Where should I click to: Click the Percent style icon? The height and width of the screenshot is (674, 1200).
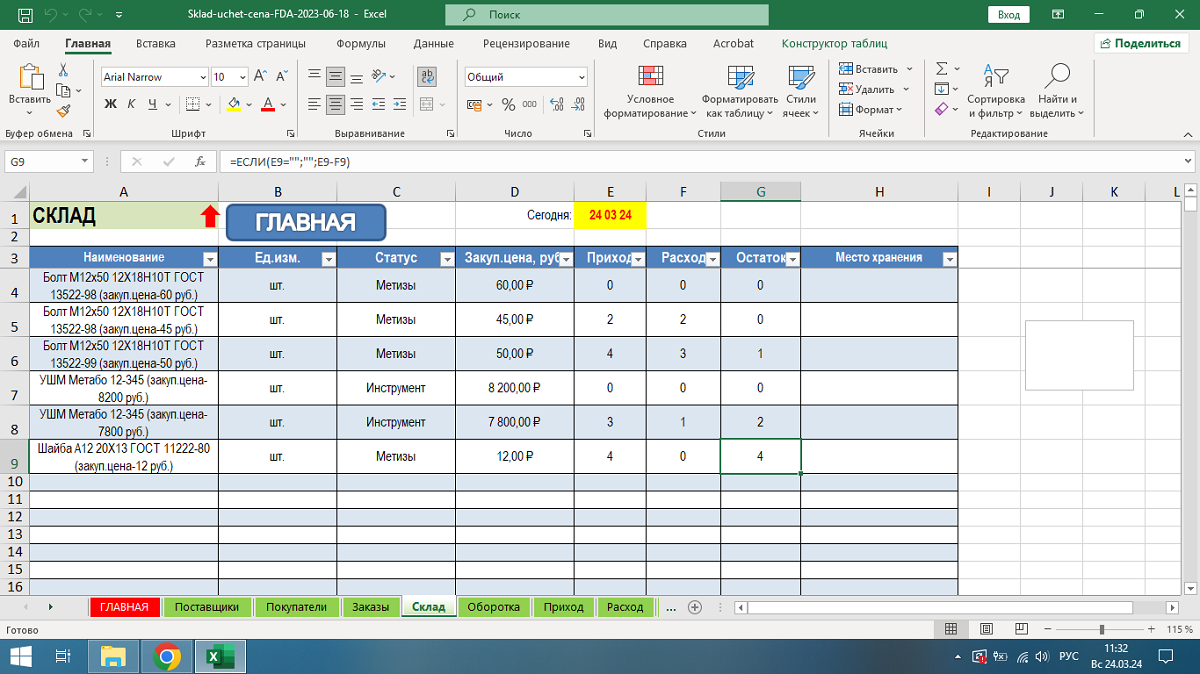pyautogui.click(x=509, y=104)
